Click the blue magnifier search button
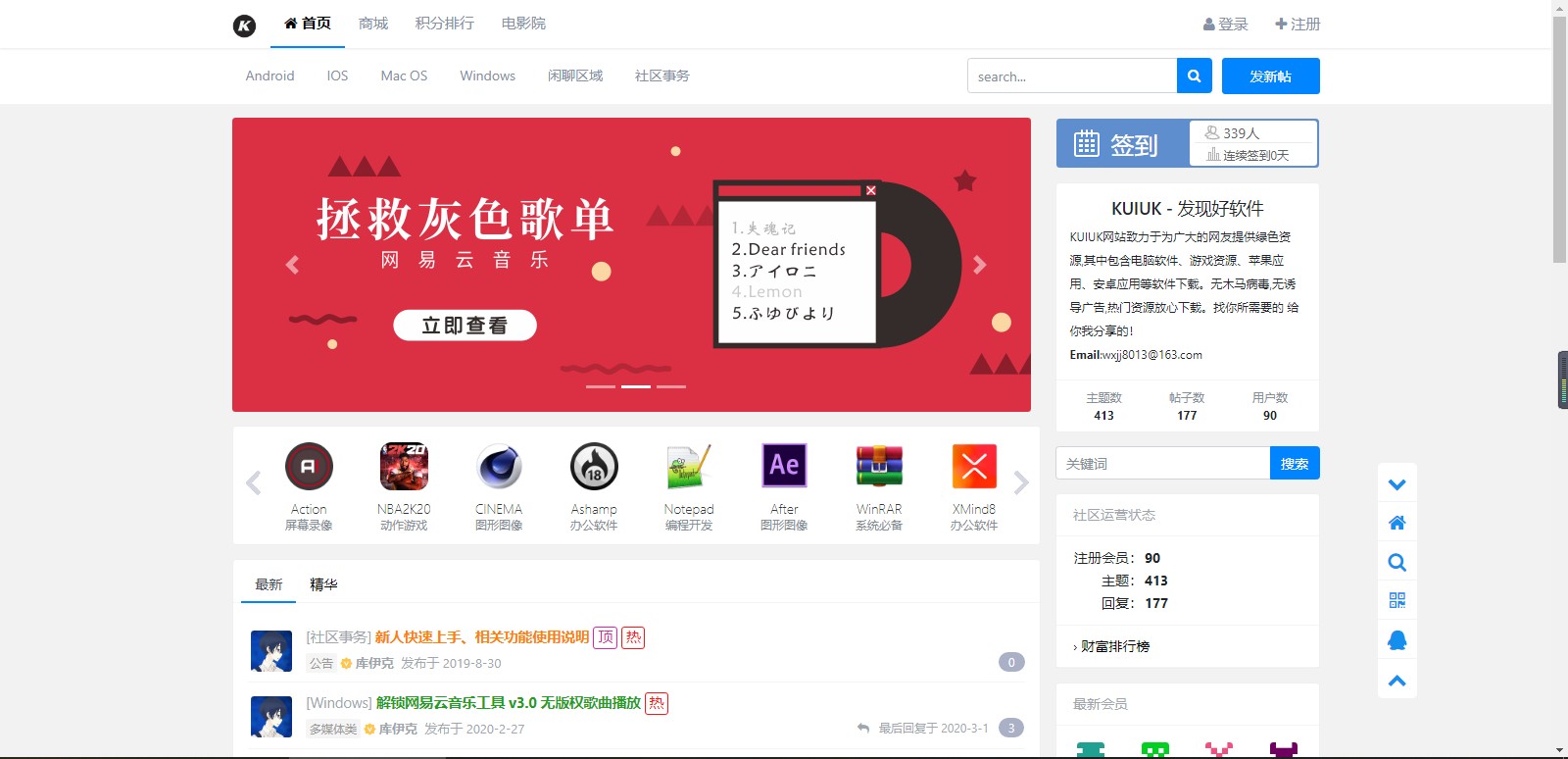This screenshot has height=759, width=1568. click(x=1195, y=76)
